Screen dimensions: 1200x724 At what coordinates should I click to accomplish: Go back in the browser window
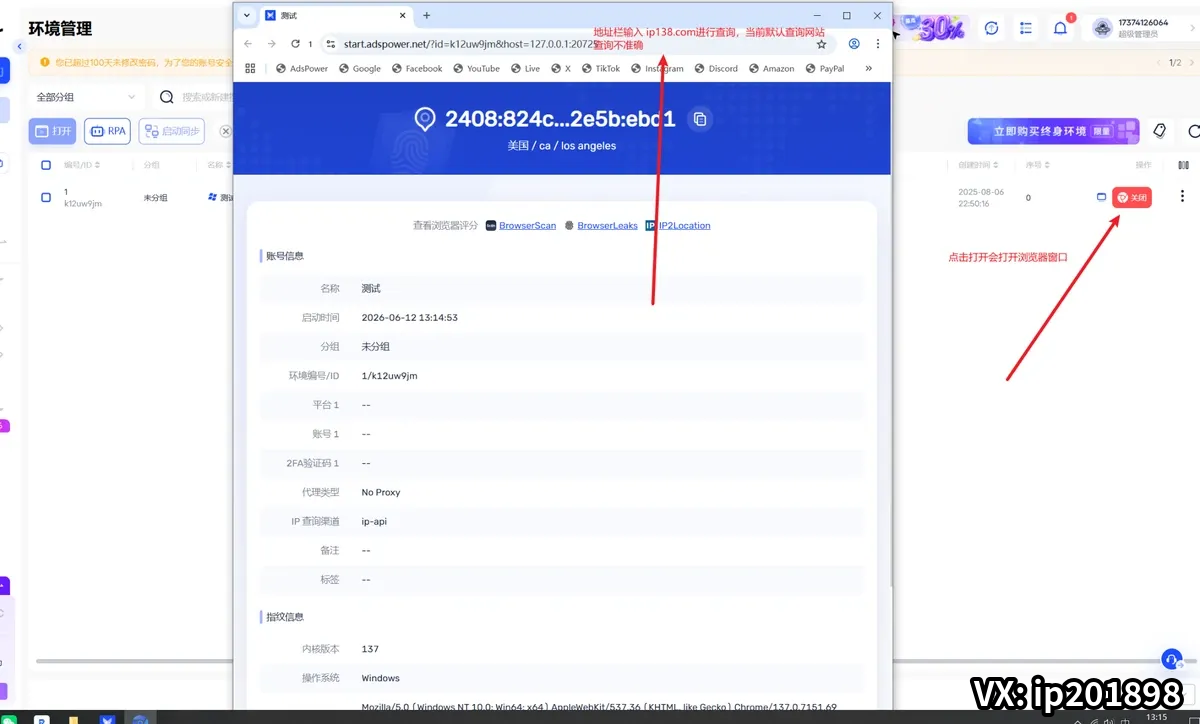pyautogui.click(x=248, y=44)
